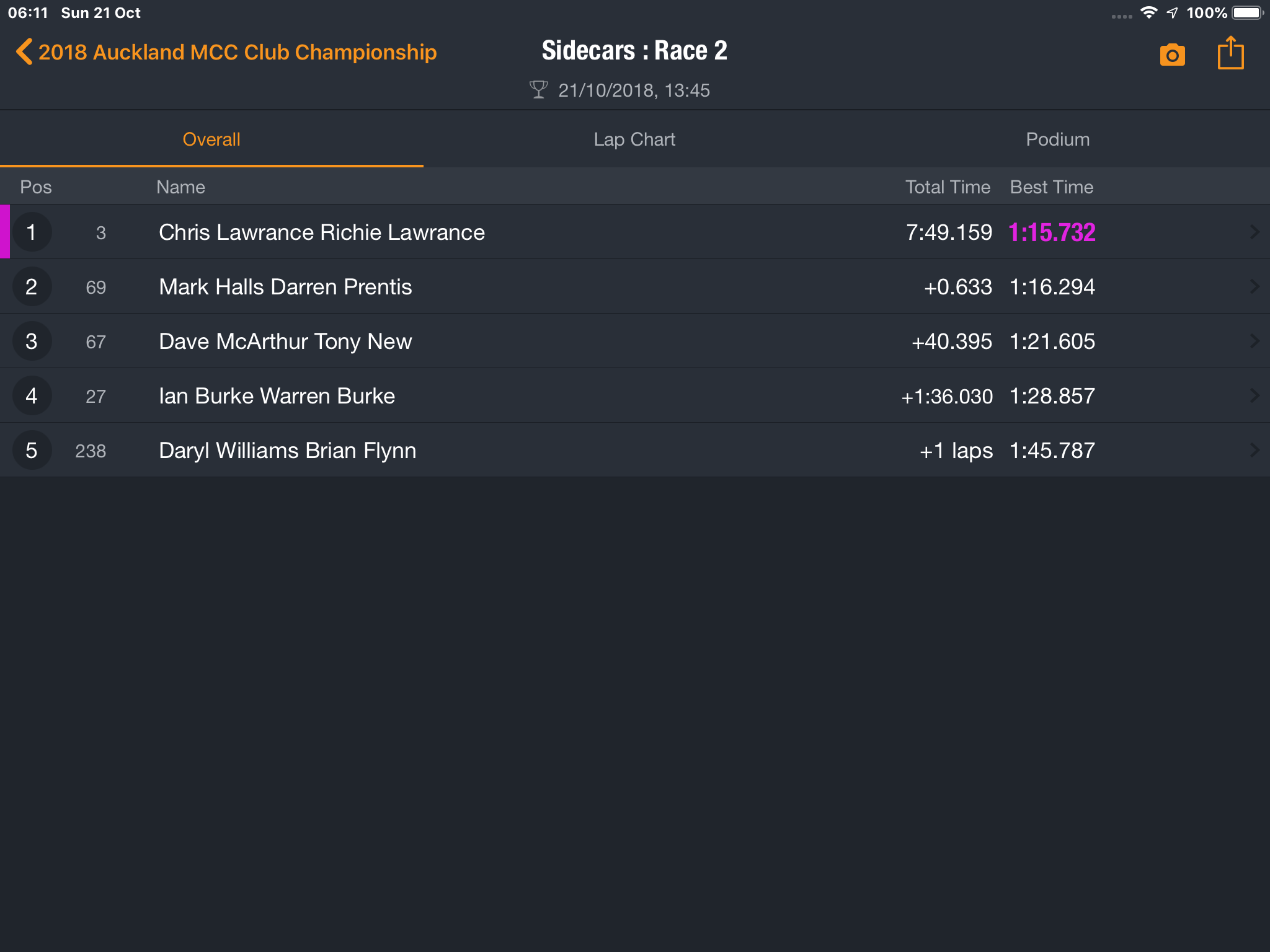This screenshot has height=952, width=1270.
Task: Go back to 2018 Auckland MCC Club Championship
Action: tap(238, 52)
